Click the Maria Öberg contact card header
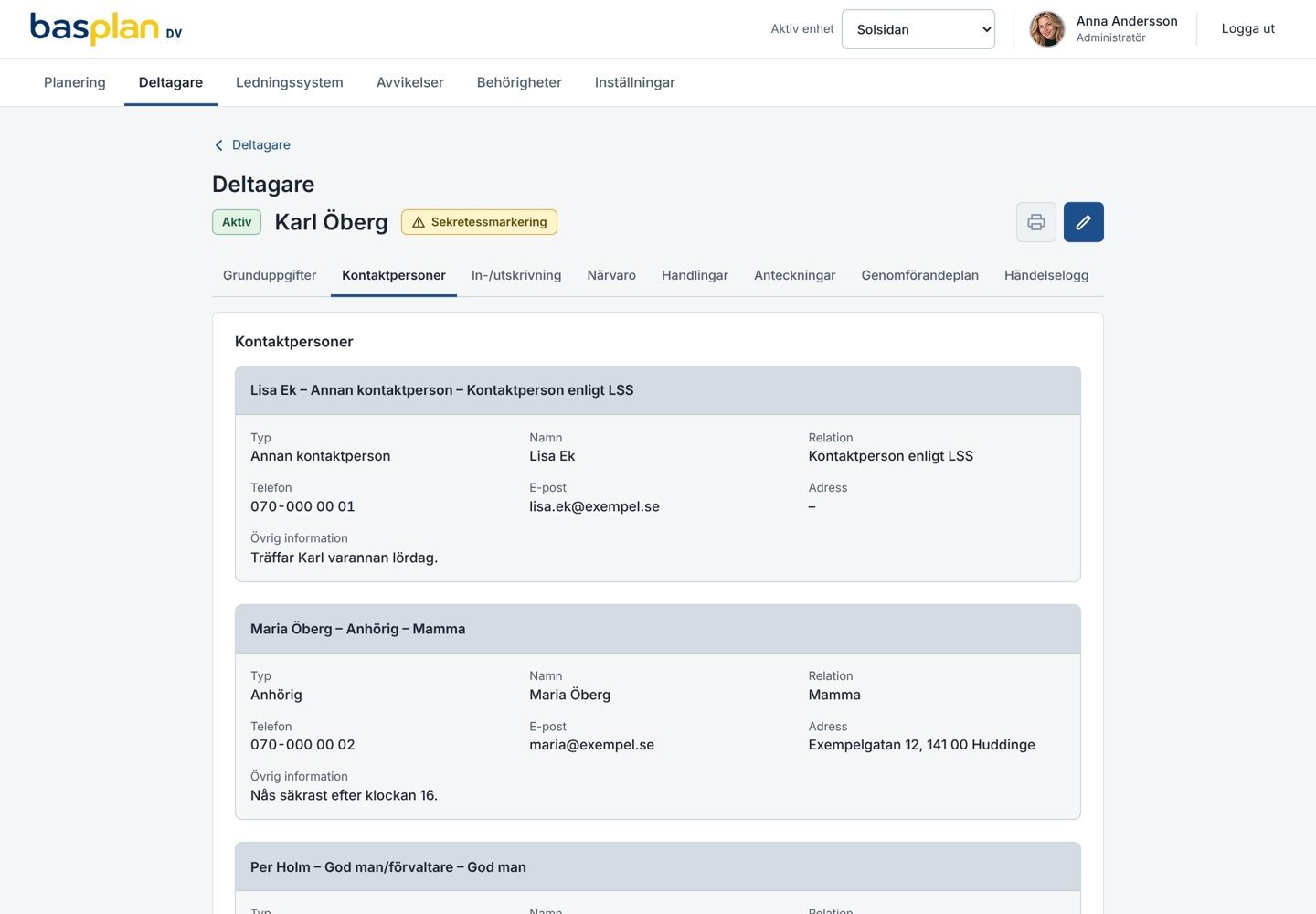The width and height of the screenshot is (1316, 914). [658, 629]
